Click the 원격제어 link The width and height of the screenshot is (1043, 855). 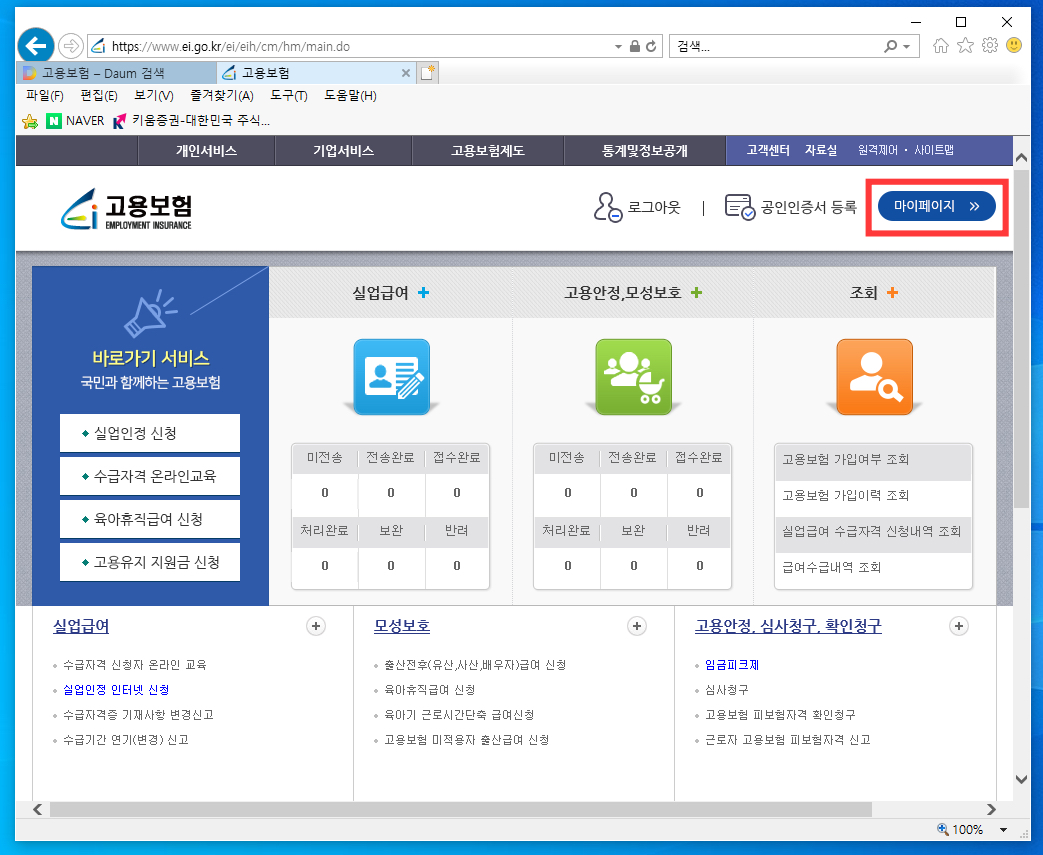[877, 150]
